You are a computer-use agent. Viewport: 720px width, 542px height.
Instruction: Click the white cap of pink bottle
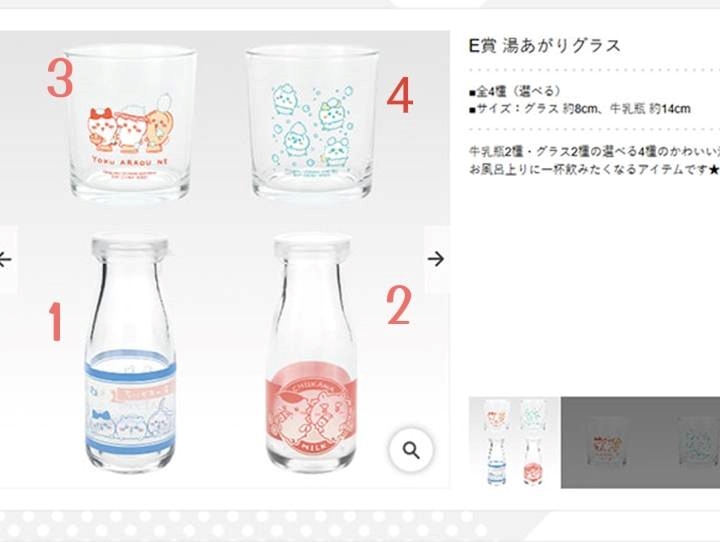(312, 245)
